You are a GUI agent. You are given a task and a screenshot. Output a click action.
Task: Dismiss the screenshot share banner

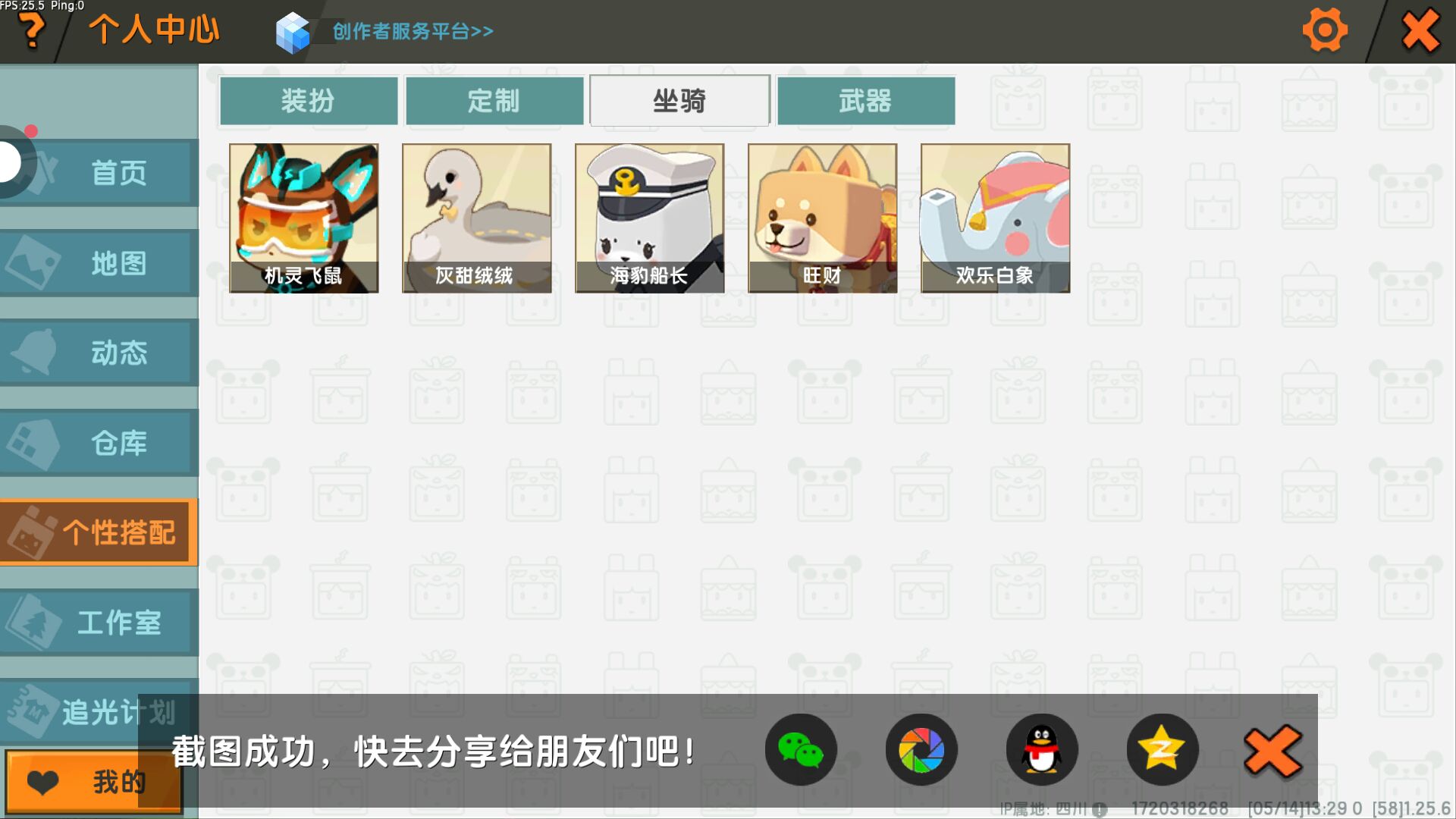pyautogui.click(x=1273, y=751)
